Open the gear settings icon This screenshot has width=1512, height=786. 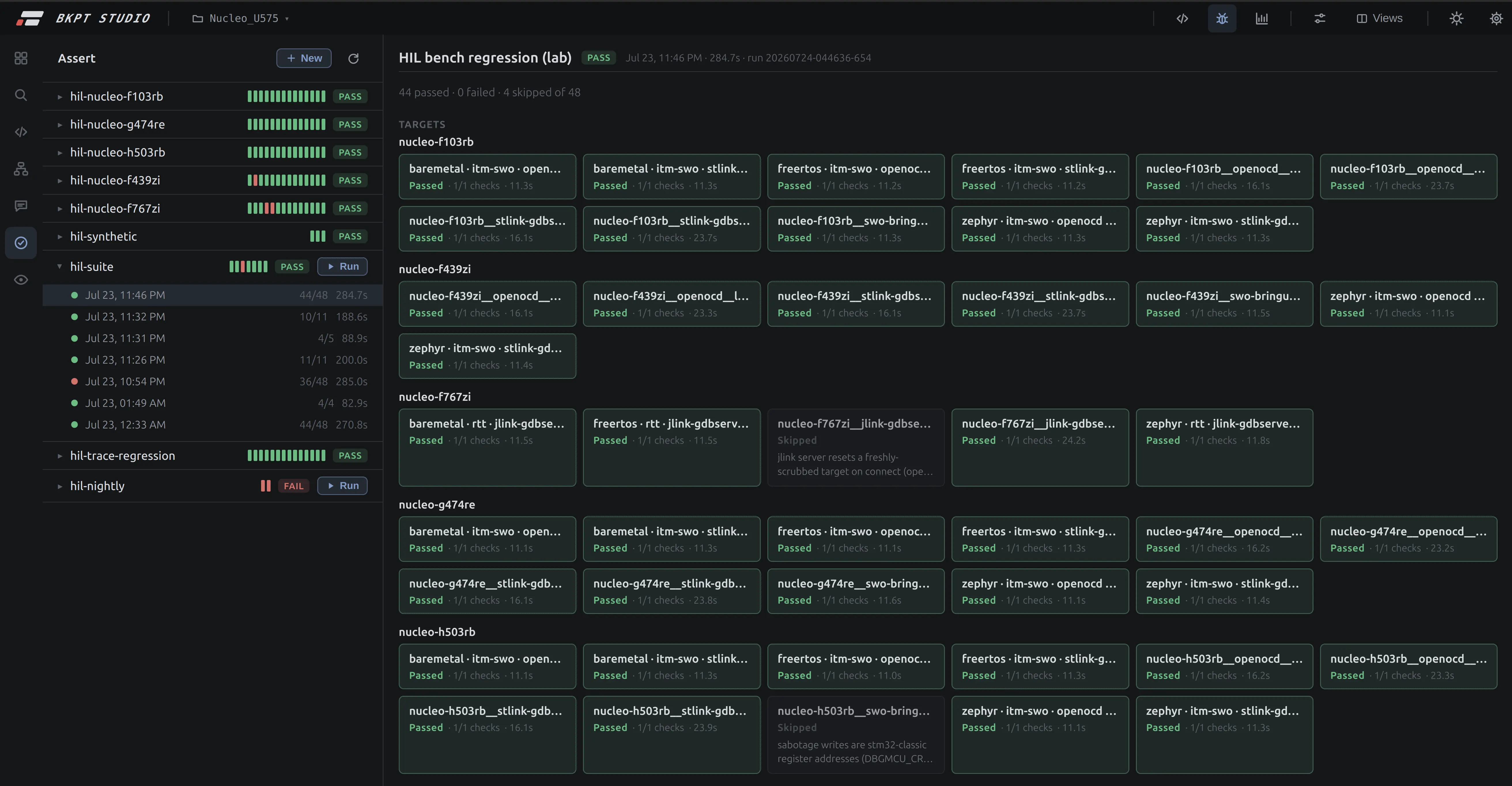(1496, 18)
